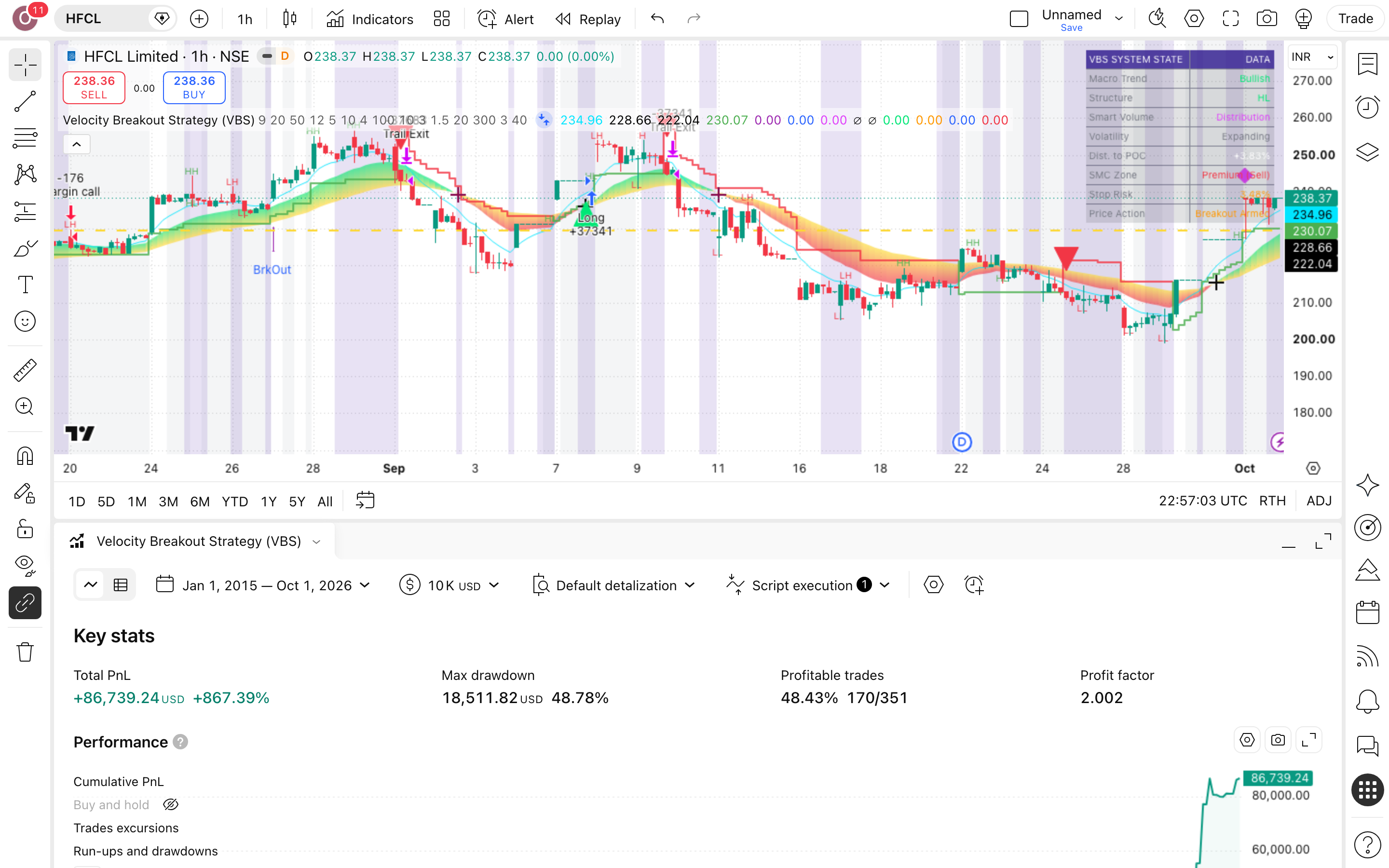Expand the INR currency dropdown
The image size is (1389, 868).
click(1313, 57)
